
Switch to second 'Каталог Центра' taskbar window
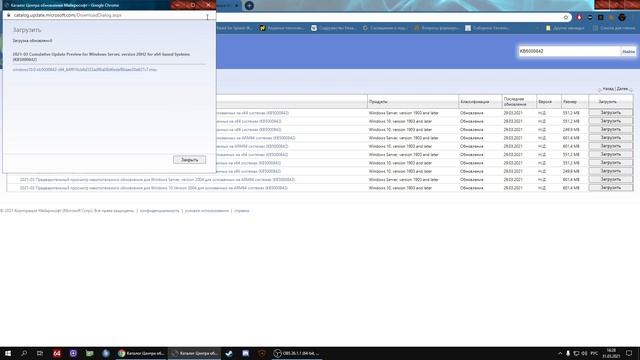click(x=195, y=353)
